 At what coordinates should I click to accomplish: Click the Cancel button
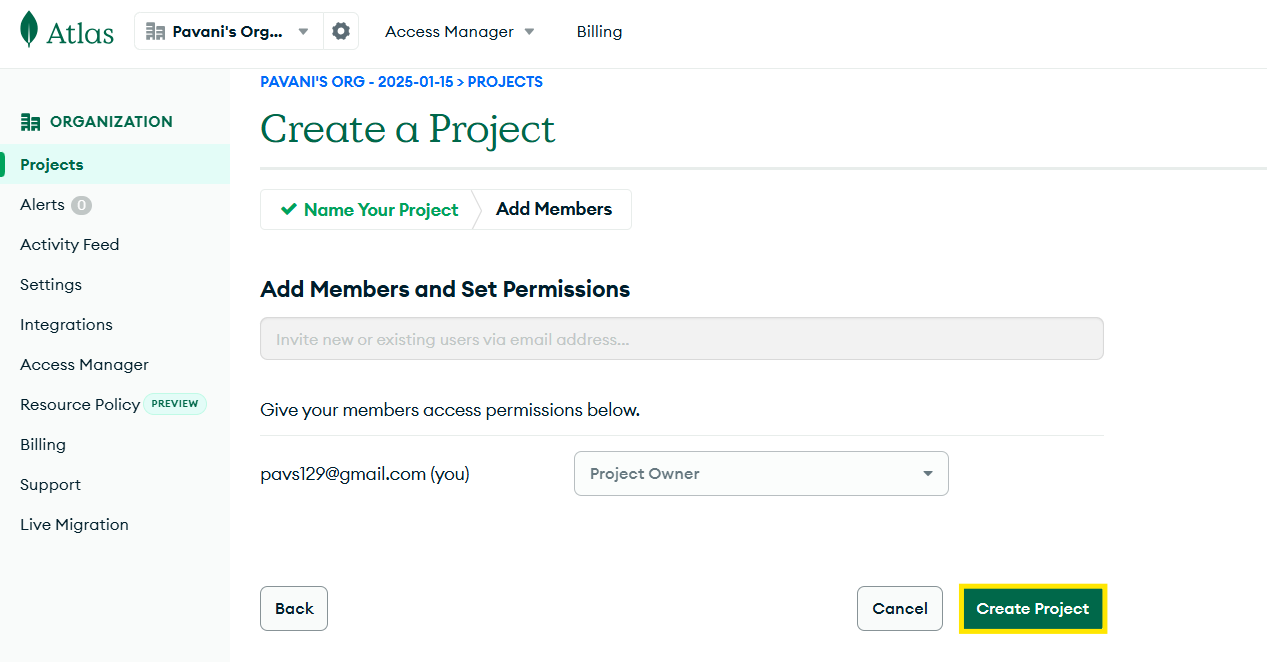tap(899, 608)
